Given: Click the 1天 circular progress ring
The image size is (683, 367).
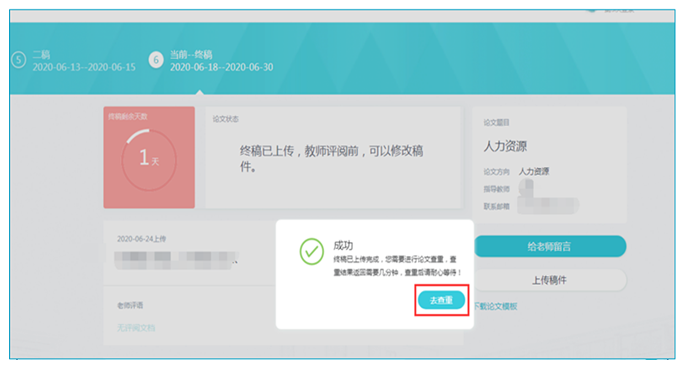Looking at the screenshot, I should tap(149, 160).
